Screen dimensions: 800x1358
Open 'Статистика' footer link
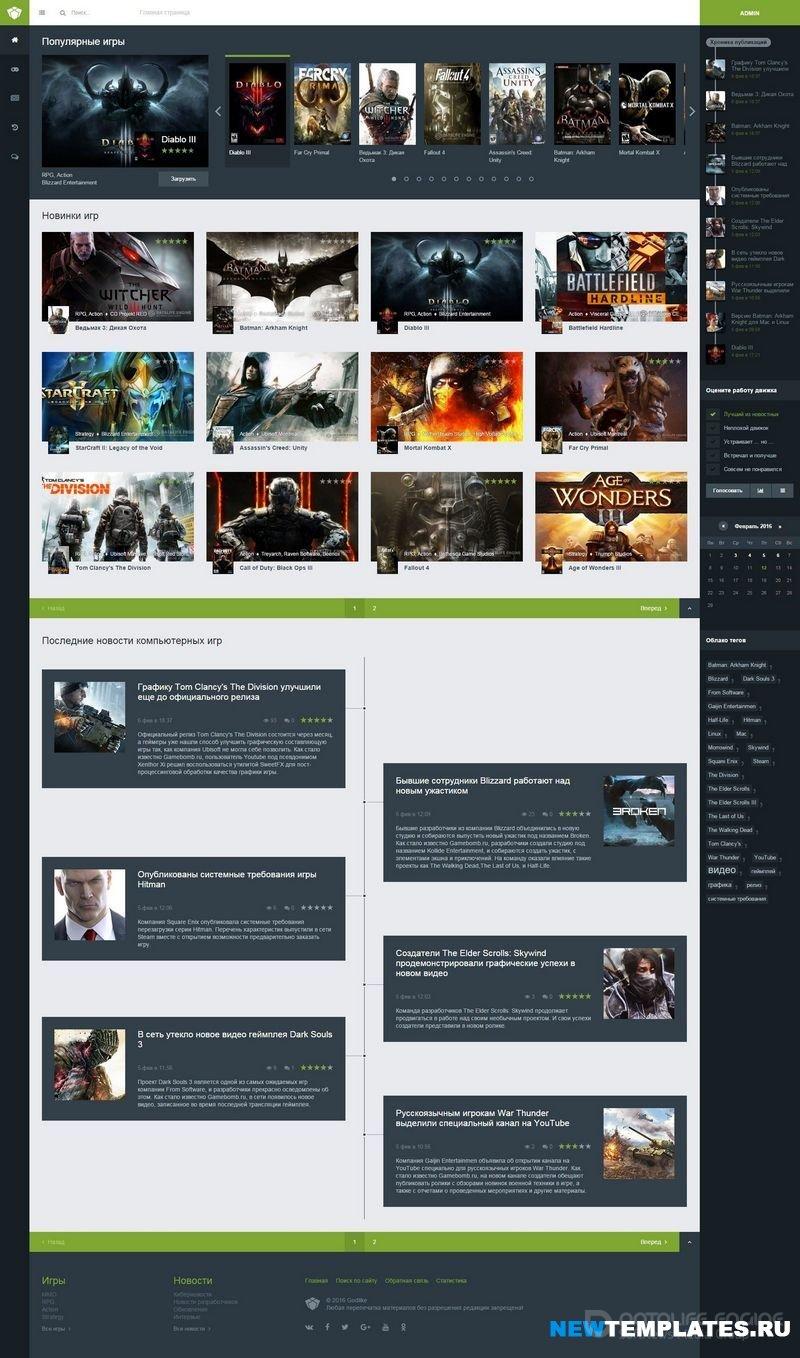451,1281
